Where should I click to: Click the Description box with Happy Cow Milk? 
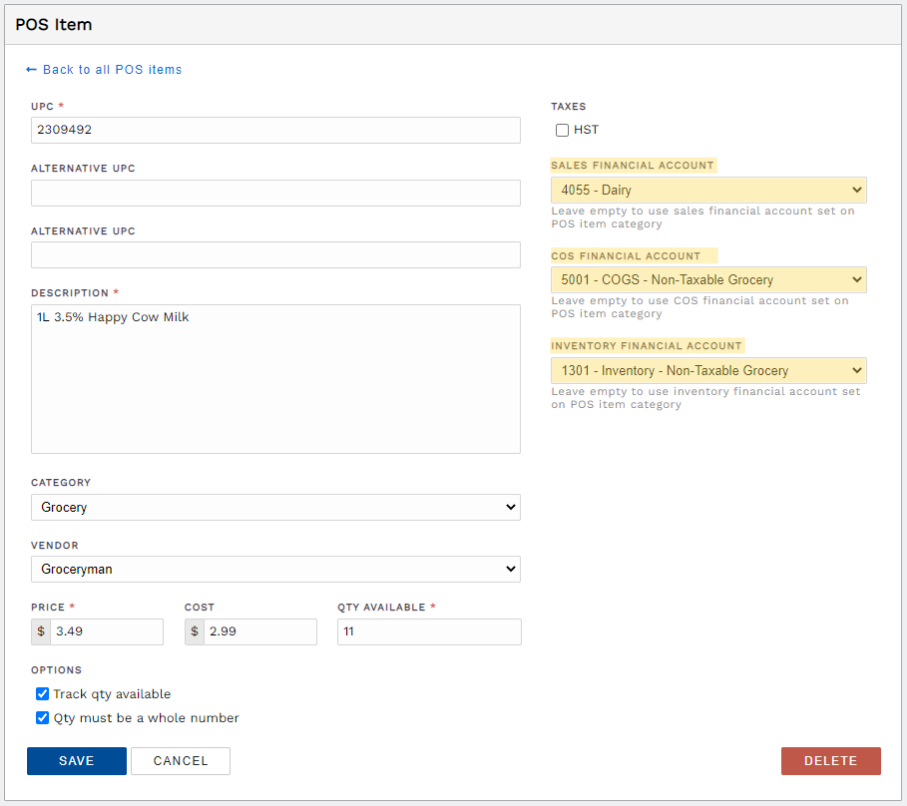point(275,378)
